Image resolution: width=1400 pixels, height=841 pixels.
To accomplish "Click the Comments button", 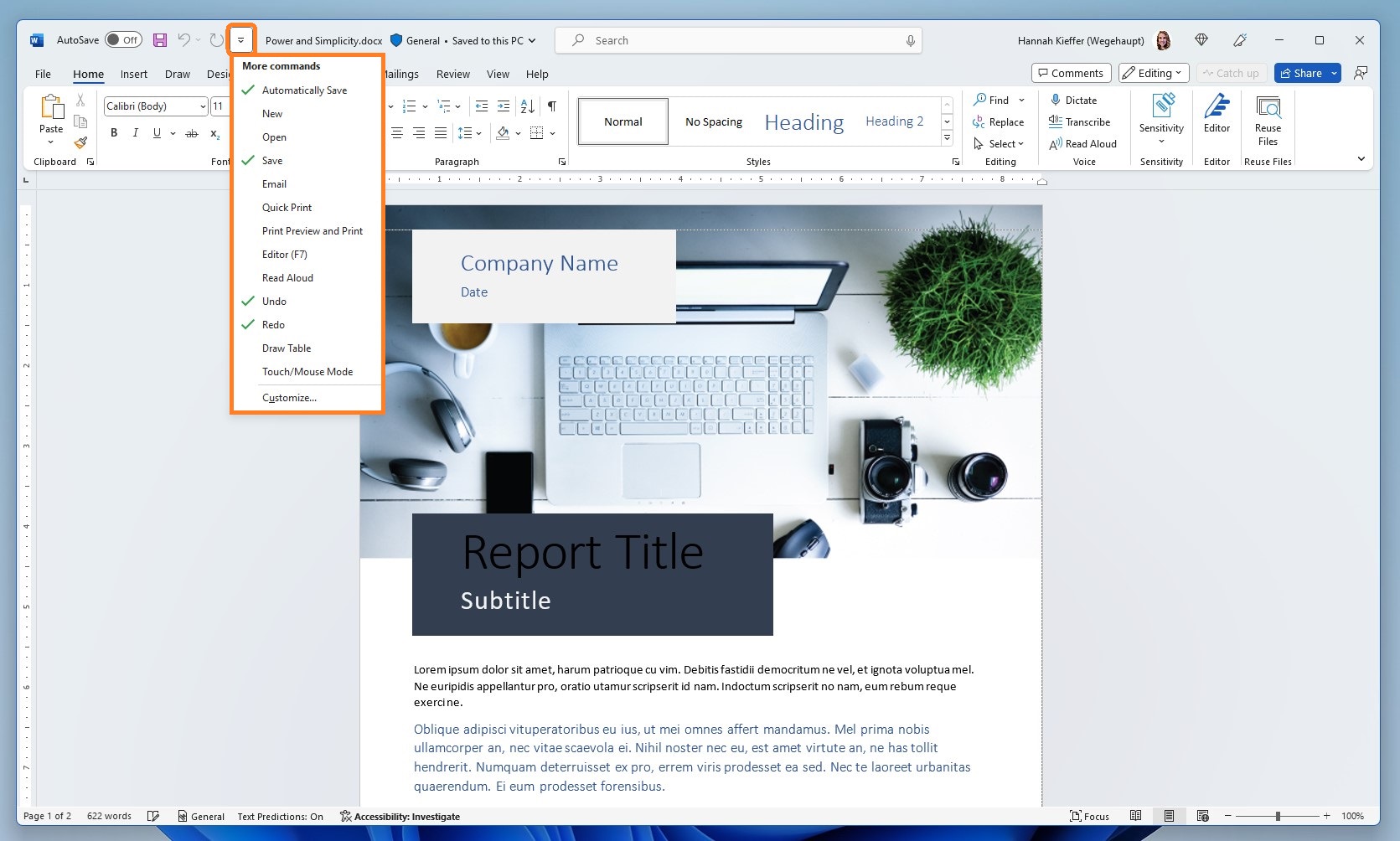I will (x=1071, y=74).
